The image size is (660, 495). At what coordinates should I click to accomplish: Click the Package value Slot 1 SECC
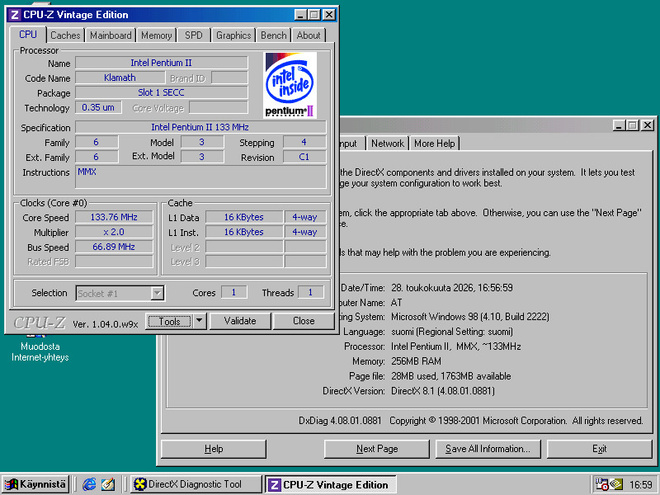(x=161, y=93)
